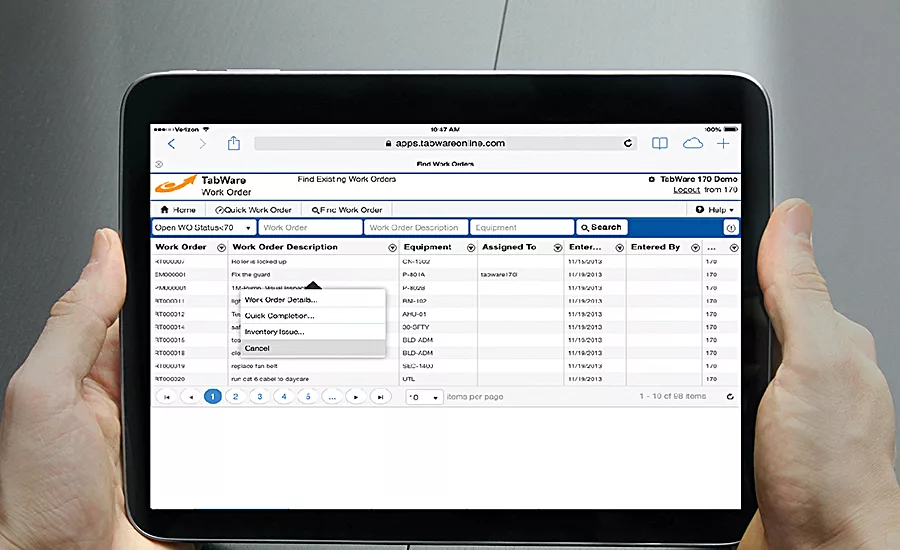
Task: Open items per page dropdown
Action: (x=424, y=397)
